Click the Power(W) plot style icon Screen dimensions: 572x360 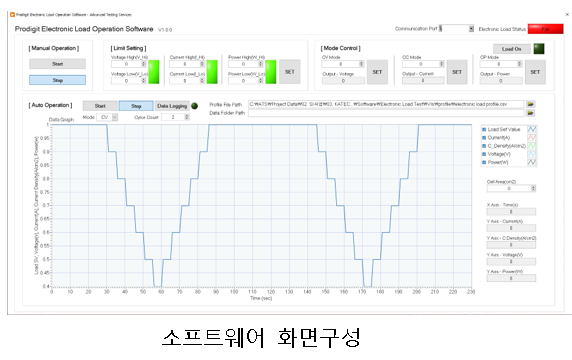click(532, 162)
